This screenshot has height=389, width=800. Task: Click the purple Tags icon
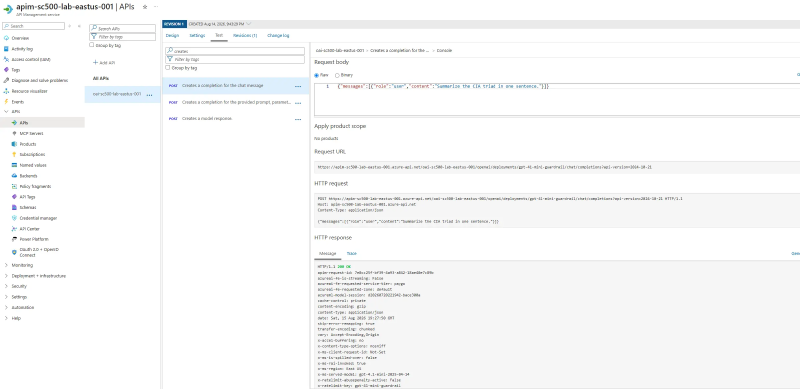6,70
